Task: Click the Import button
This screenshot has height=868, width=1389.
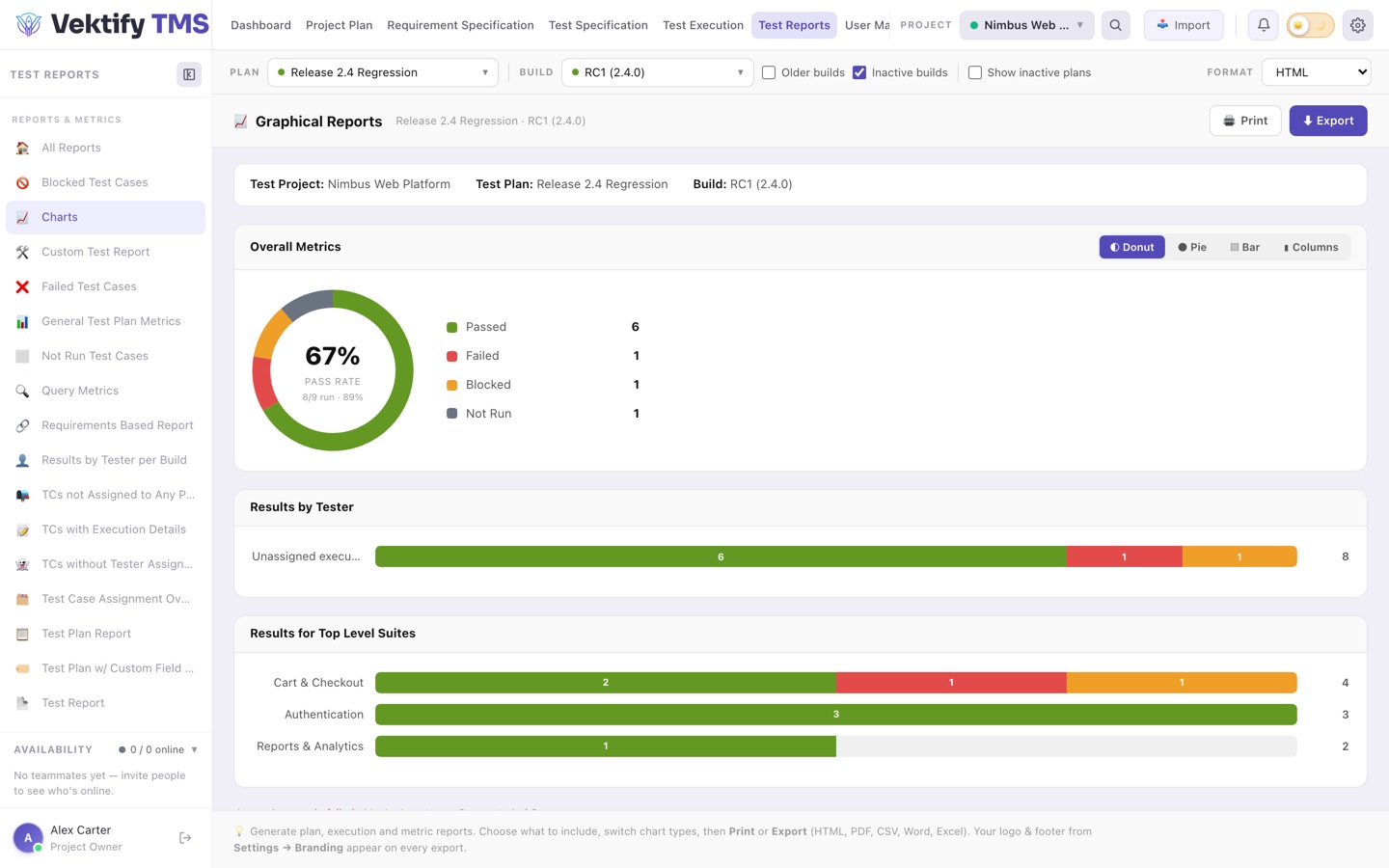Action: click(1184, 25)
